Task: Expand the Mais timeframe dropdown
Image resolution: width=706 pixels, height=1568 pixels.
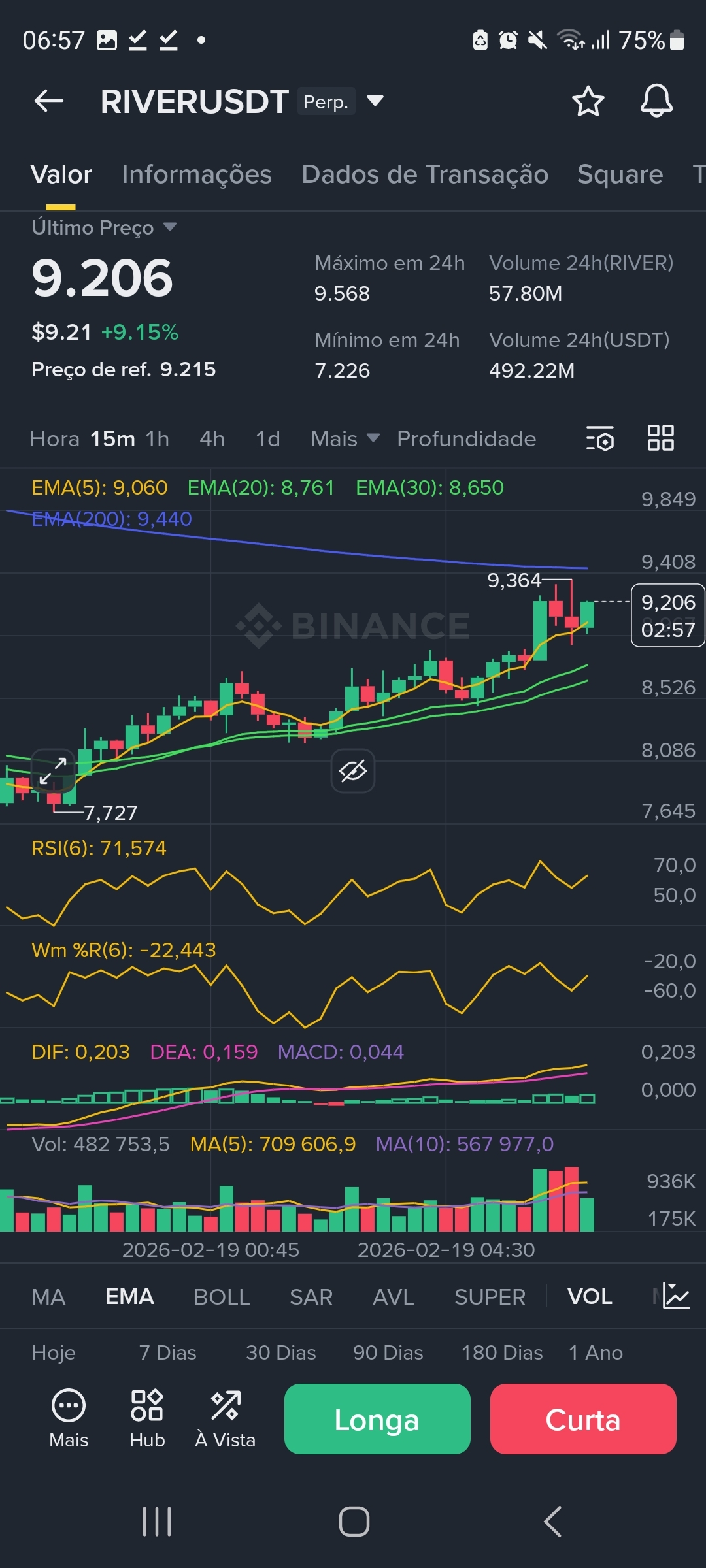Action: [345, 438]
